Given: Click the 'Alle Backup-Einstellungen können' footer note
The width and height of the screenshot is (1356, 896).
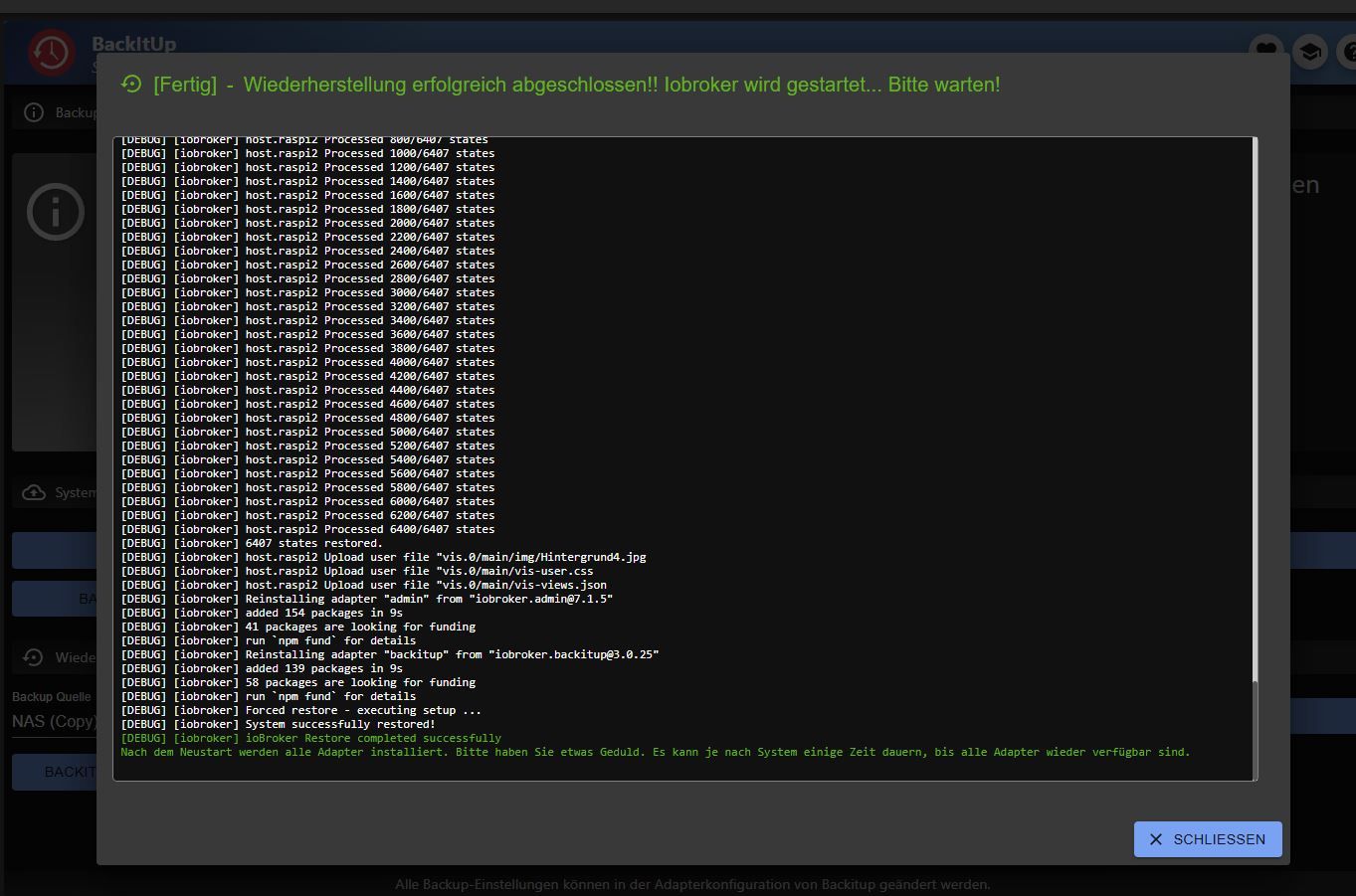Looking at the screenshot, I should click(692, 884).
